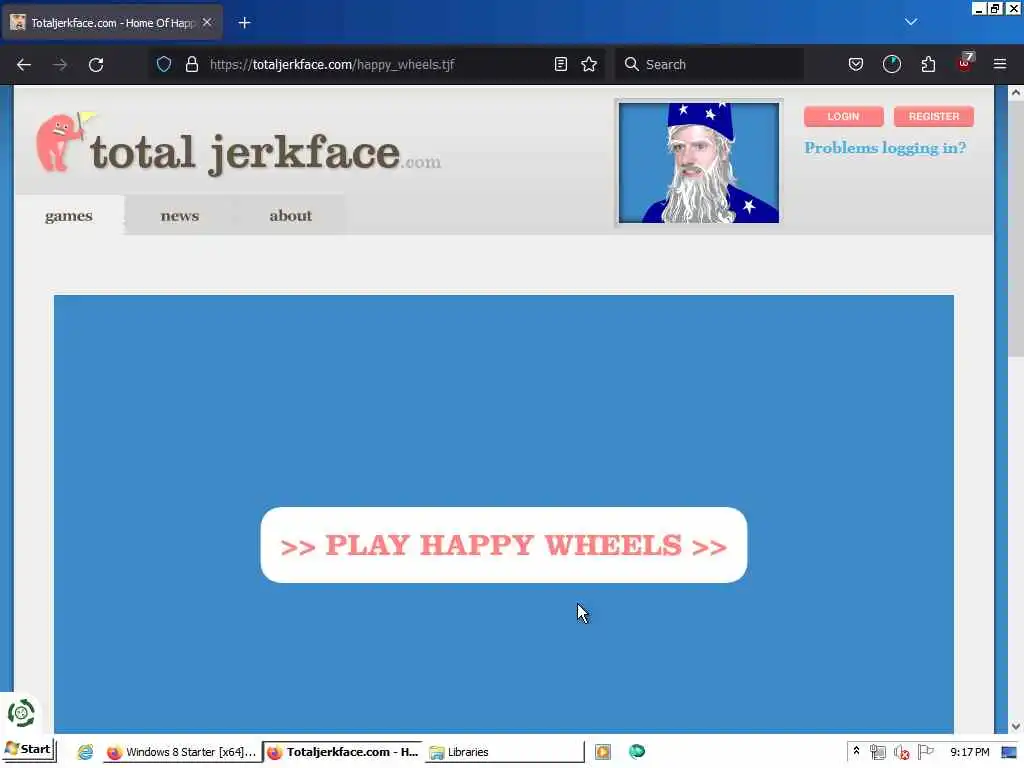Image resolution: width=1024 pixels, height=768 pixels.
Task: Open the extensions puzzle-piece icon
Action: pos(928,64)
